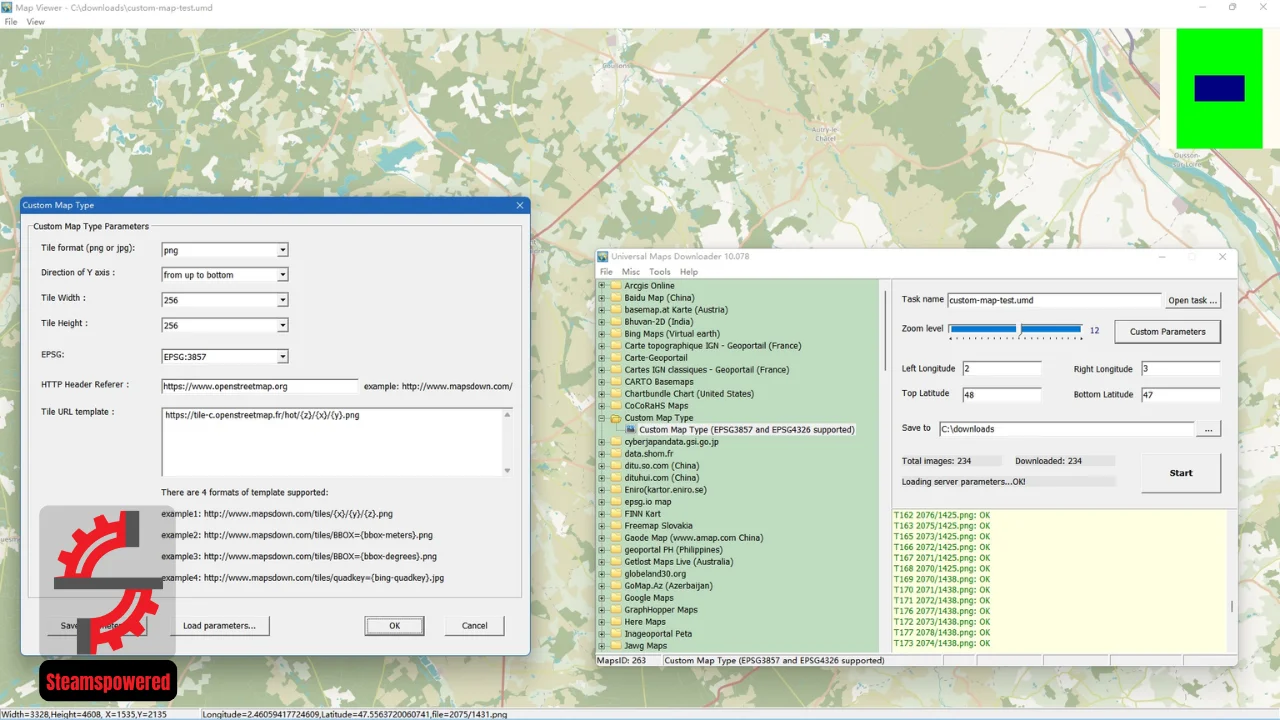Click the Open task ... button
Image resolution: width=1280 pixels, height=720 pixels.
(x=1193, y=300)
